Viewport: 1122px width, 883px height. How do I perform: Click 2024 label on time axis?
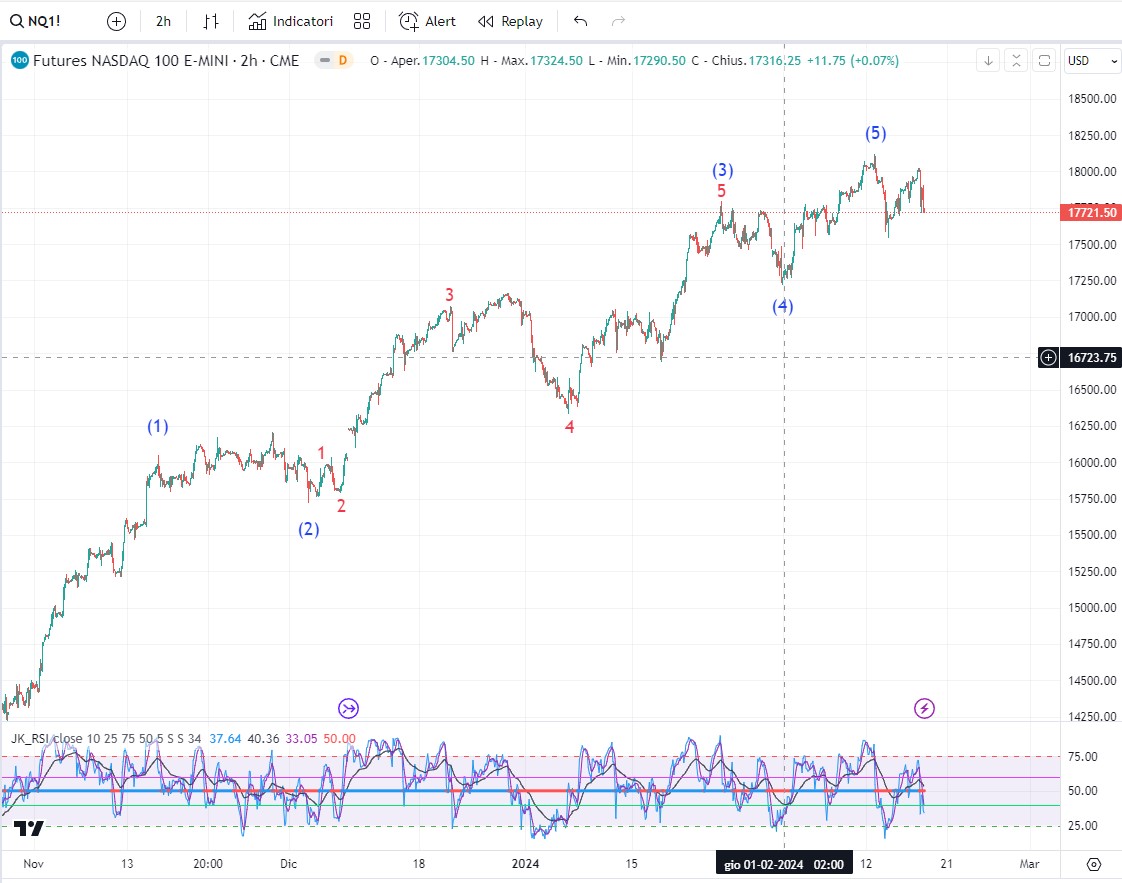(x=525, y=864)
